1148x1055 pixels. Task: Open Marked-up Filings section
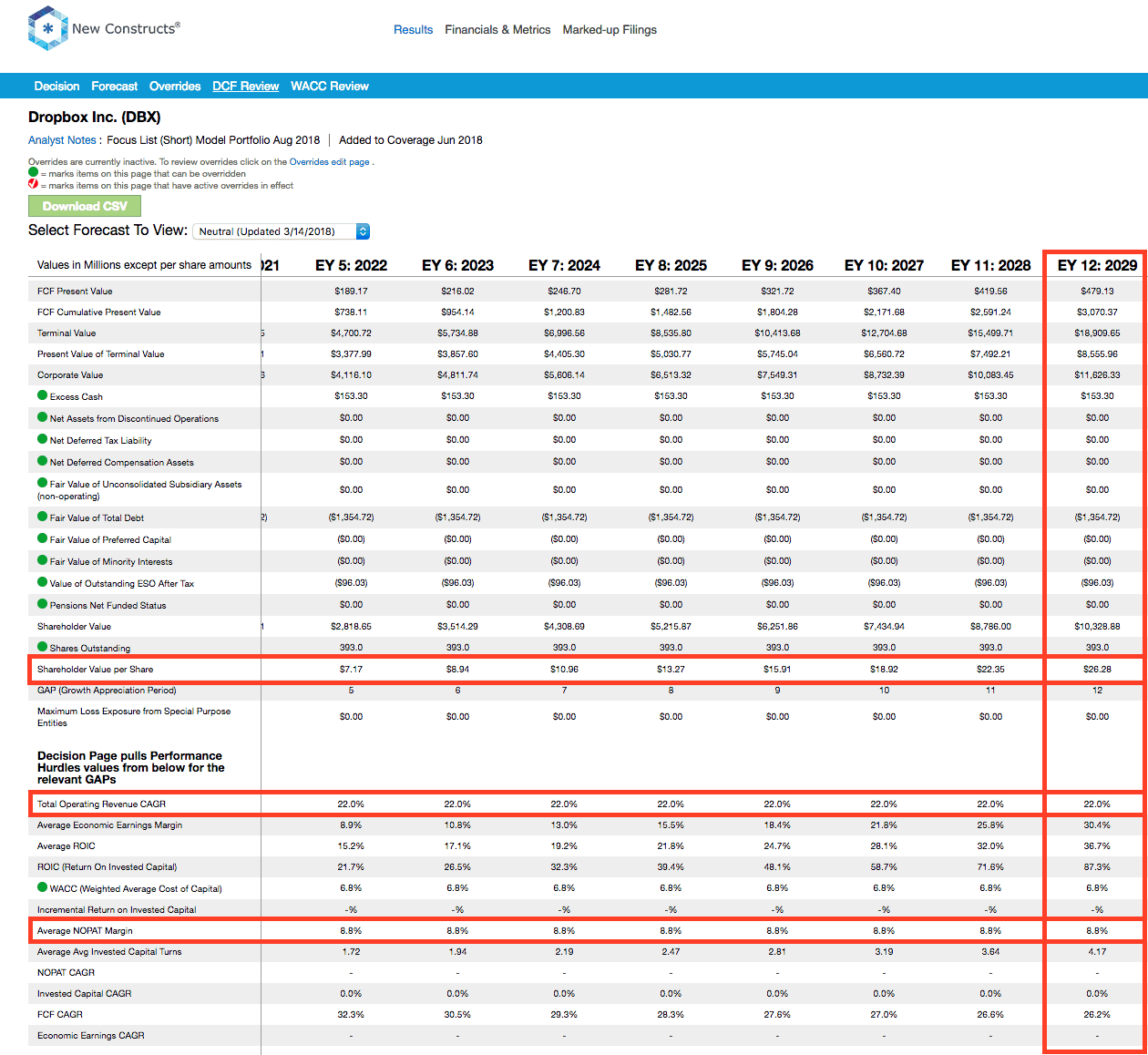610,30
